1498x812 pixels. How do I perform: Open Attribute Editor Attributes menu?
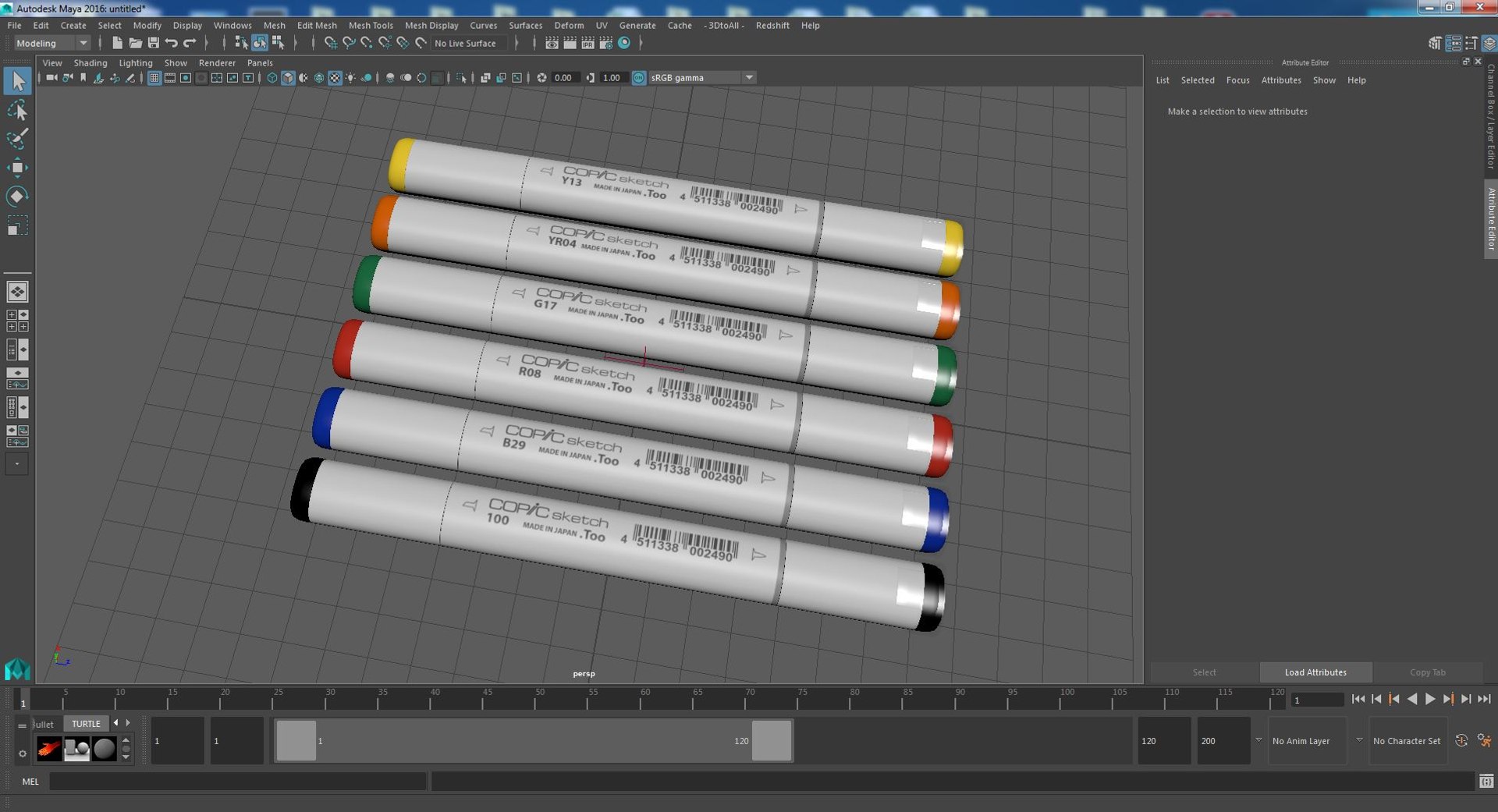[1281, 80]
